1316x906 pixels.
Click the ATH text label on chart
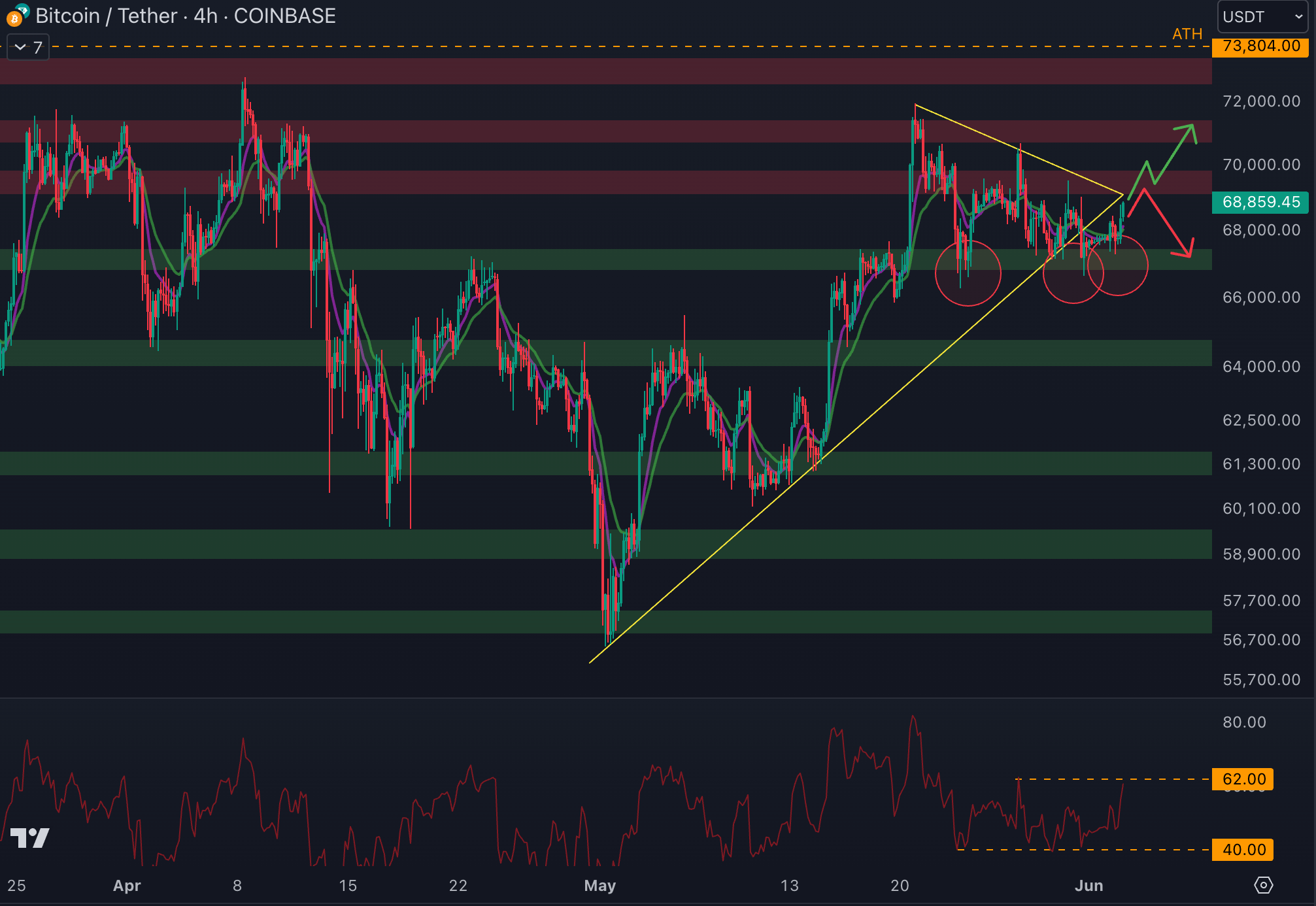point(1187,34)
